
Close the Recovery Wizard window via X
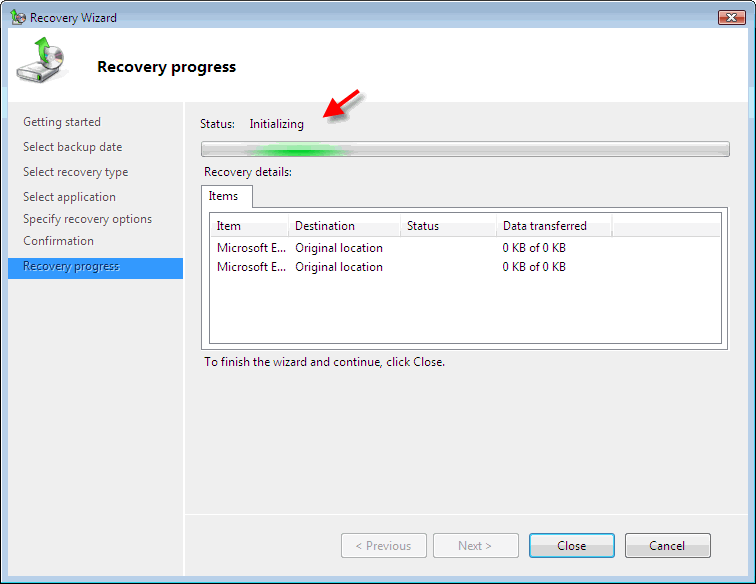732,17
